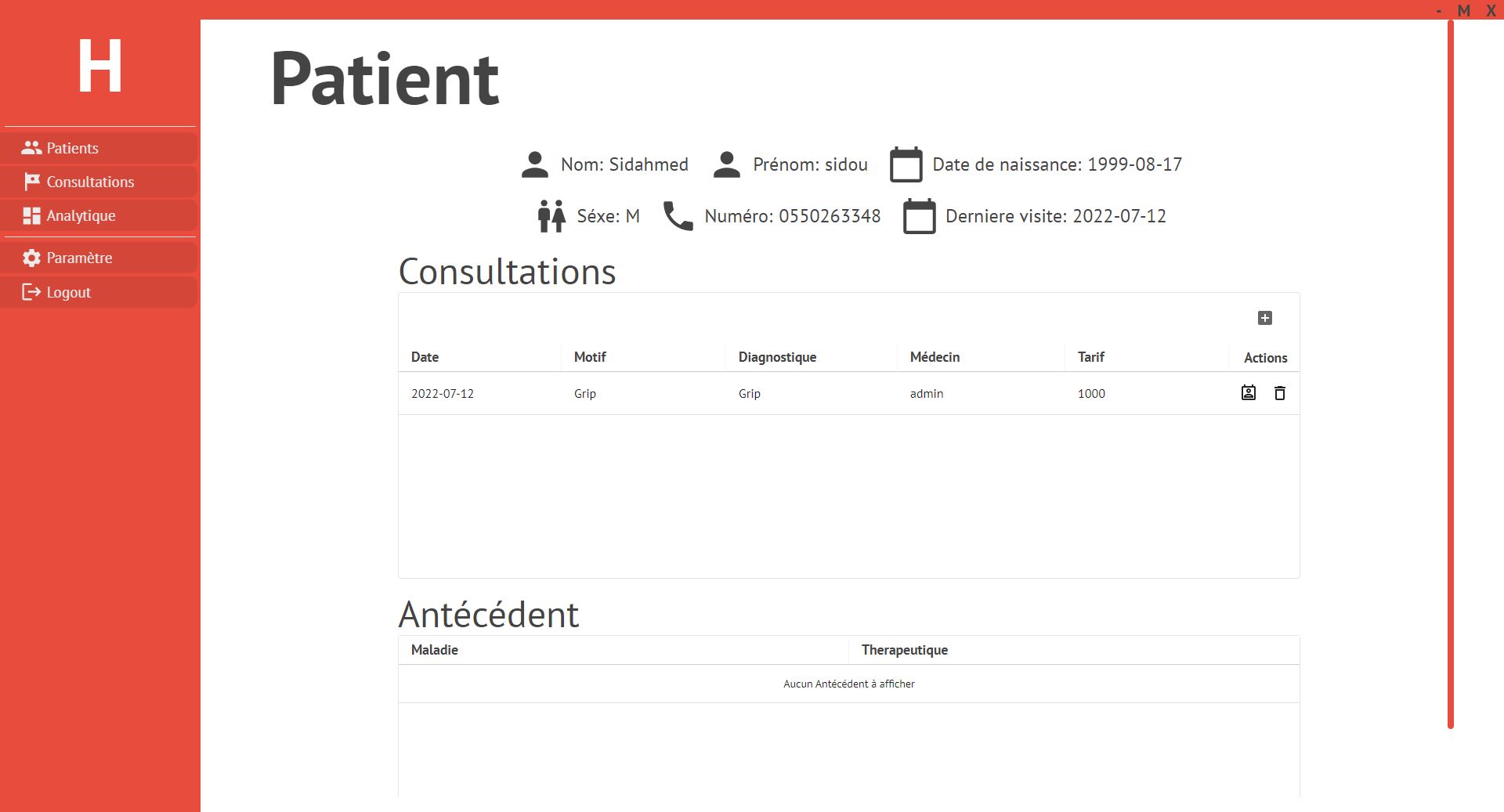Click the Antécédent section heading
This screenshot has height=812, width=1504.
click(x=488, y=615)
